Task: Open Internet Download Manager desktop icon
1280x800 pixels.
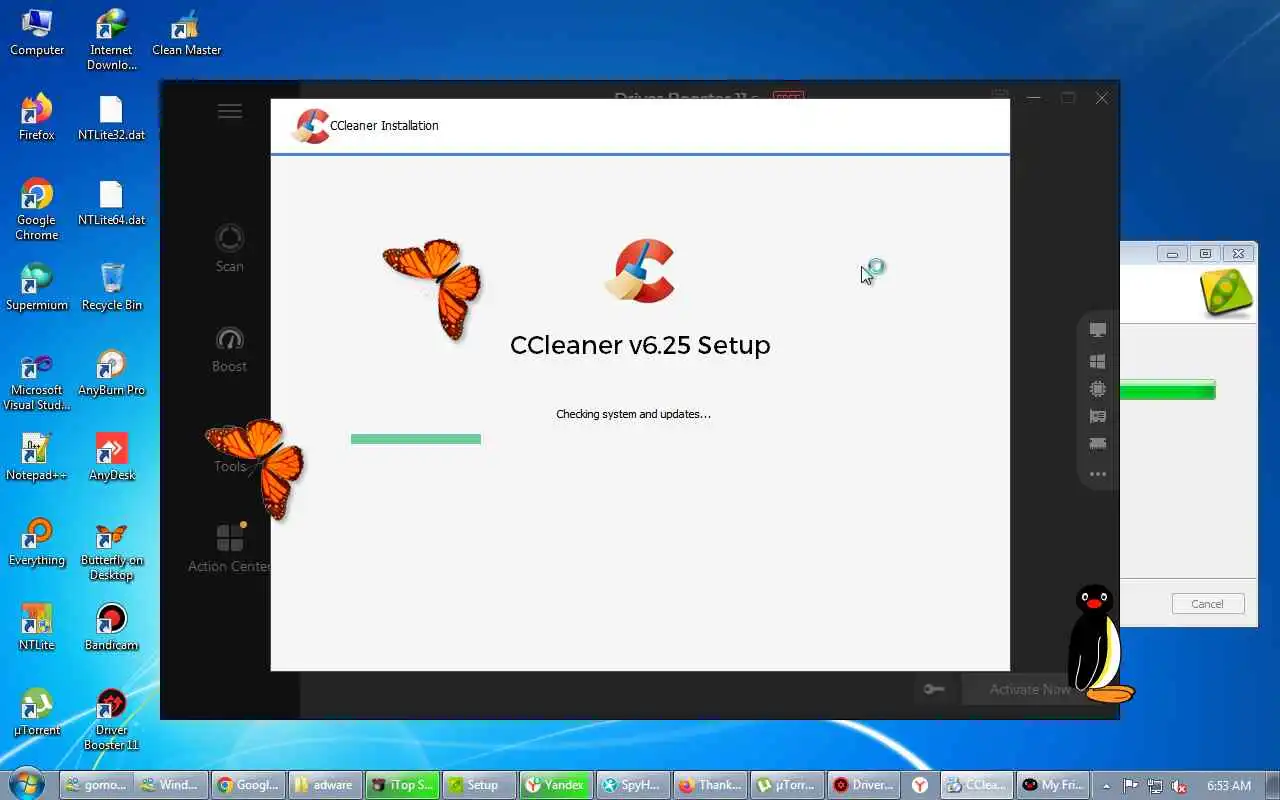Action: point(111,40)
